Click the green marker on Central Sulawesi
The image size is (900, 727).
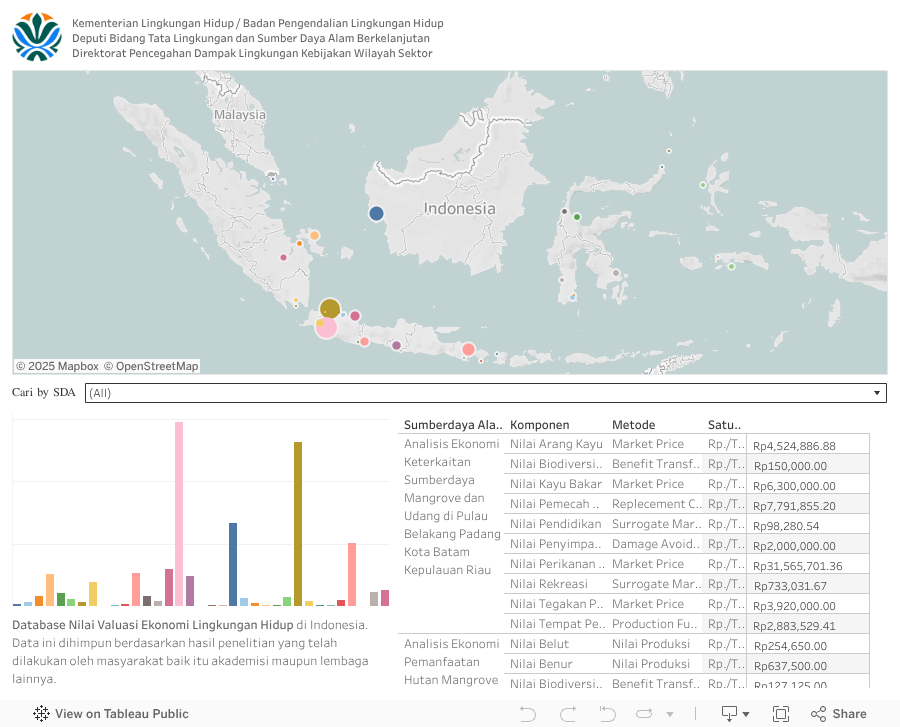click(577, 217)
